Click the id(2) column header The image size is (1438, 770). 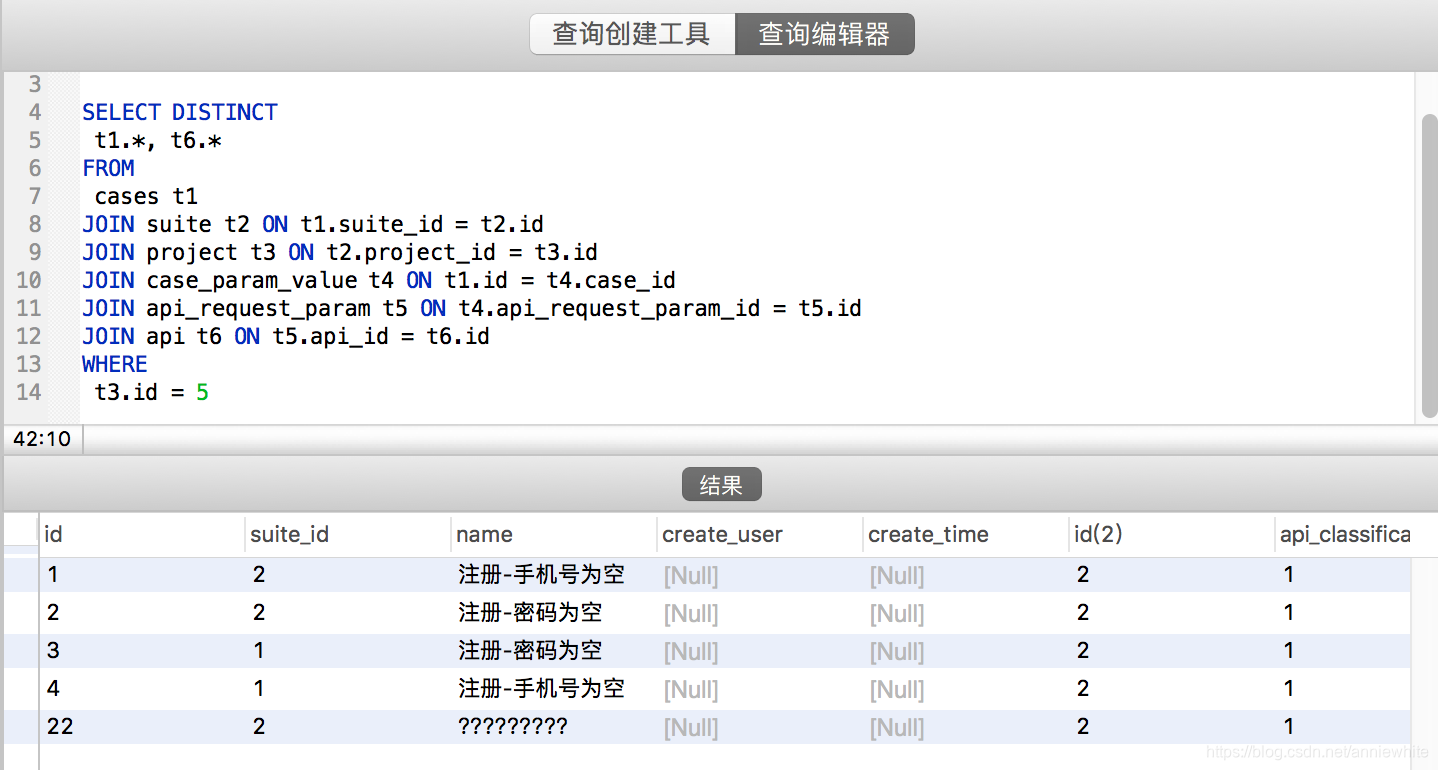[x=1172, y=535]
